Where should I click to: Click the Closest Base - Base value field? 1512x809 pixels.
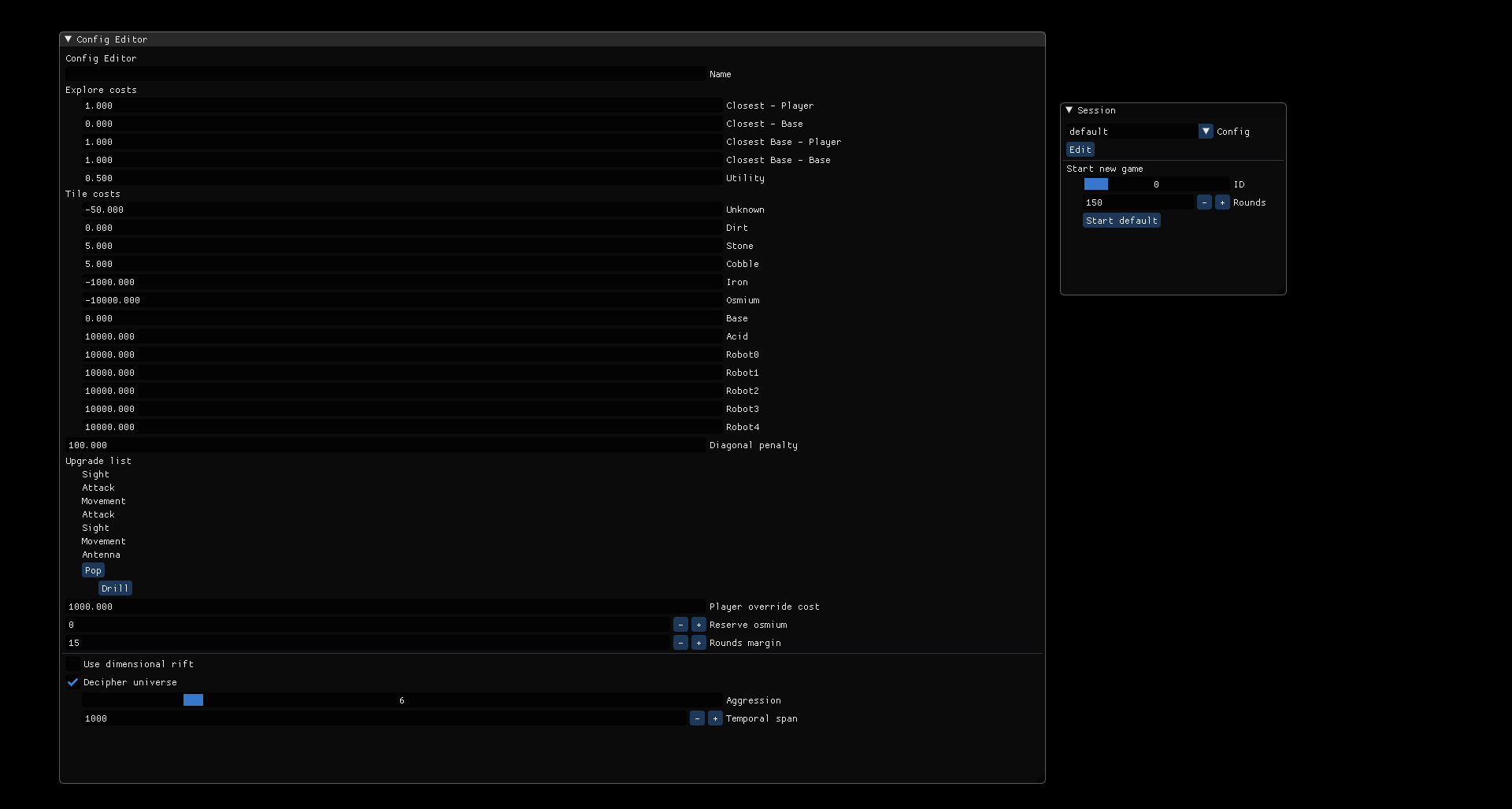point(402,159)
